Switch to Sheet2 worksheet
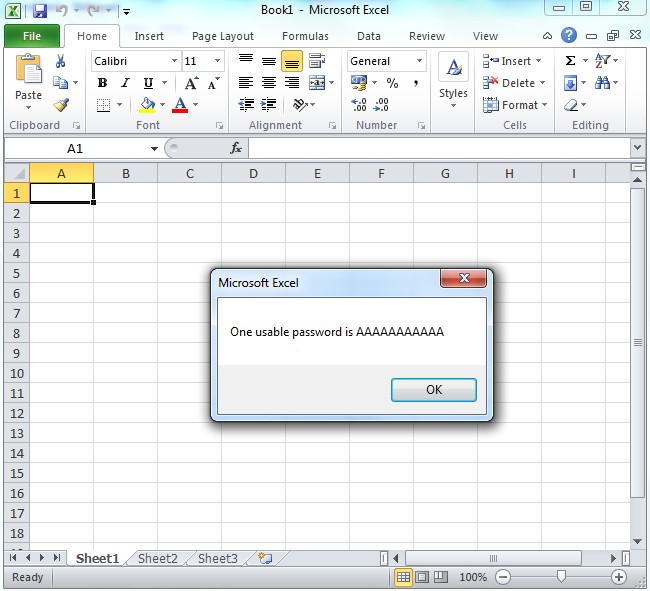This screenshot has height=591, width=650. coord(158,558)
